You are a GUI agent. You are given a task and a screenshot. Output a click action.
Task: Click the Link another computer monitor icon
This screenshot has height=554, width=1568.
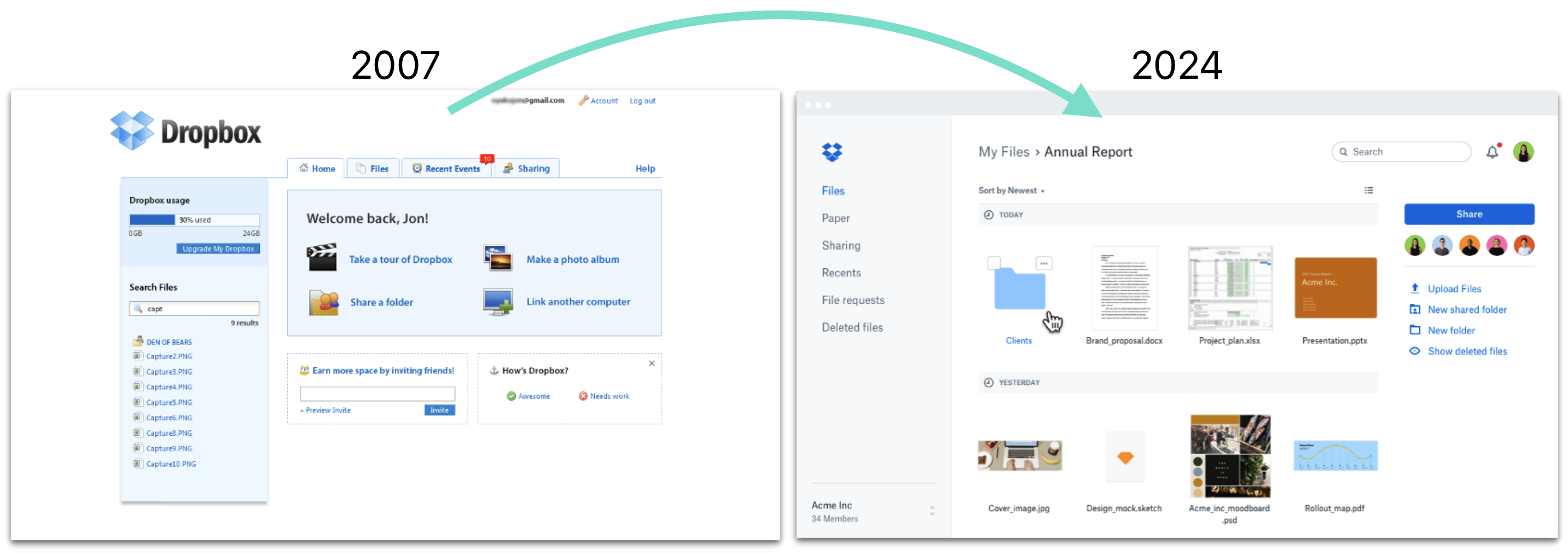click(498, 301)
